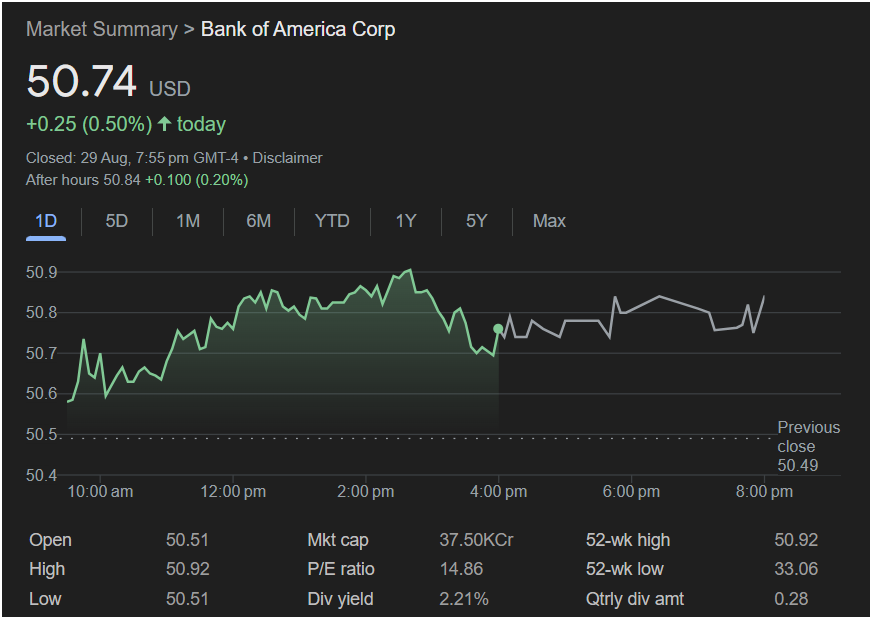Click the 4:00 pm axis label
The image size is (872, 619).
498,492
